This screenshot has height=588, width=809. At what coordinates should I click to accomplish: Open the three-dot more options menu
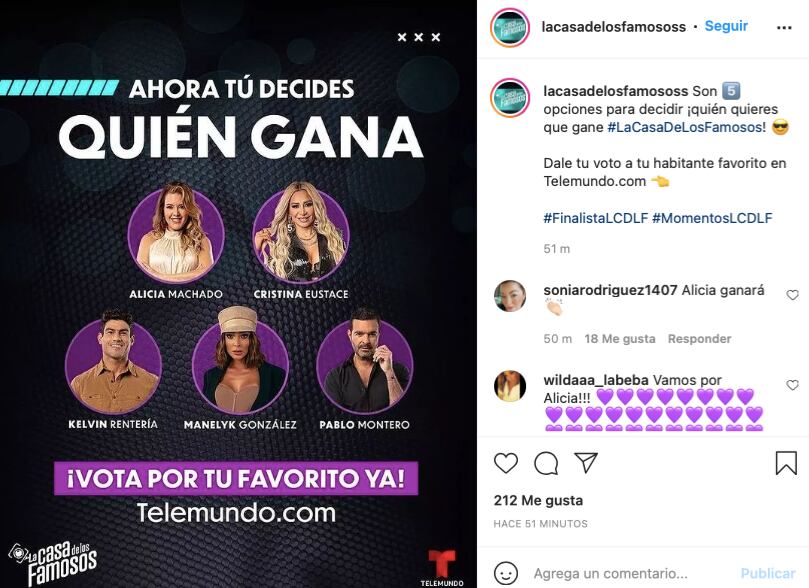coord(784,27)
